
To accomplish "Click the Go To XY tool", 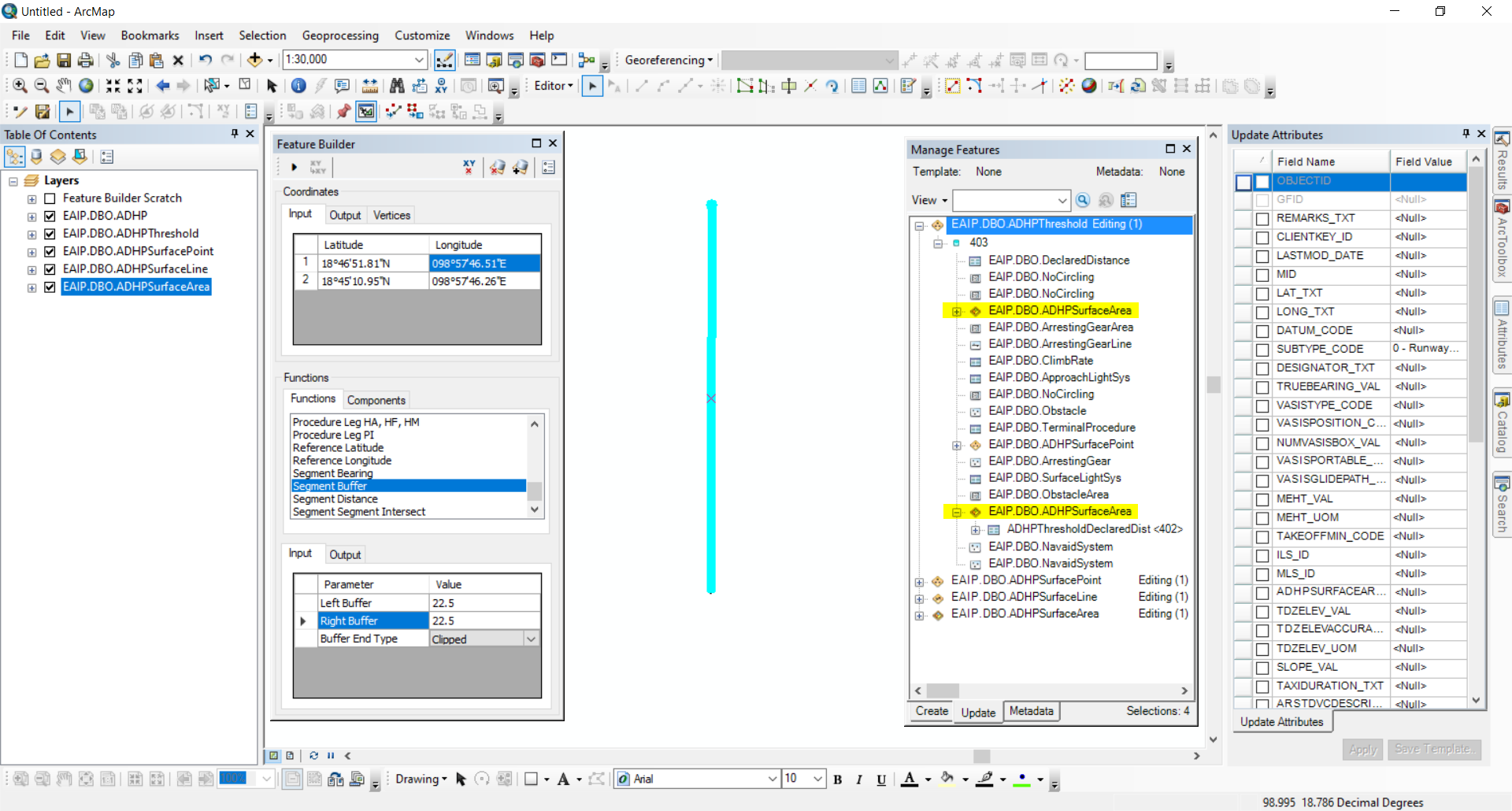I will 441,86.
